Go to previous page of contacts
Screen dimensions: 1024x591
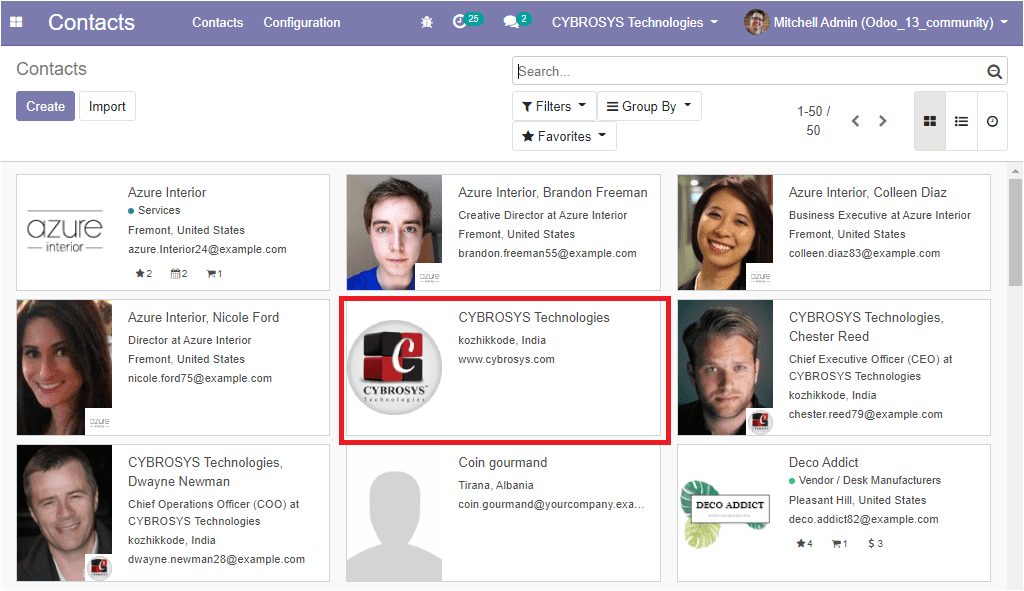coord(856,121)
